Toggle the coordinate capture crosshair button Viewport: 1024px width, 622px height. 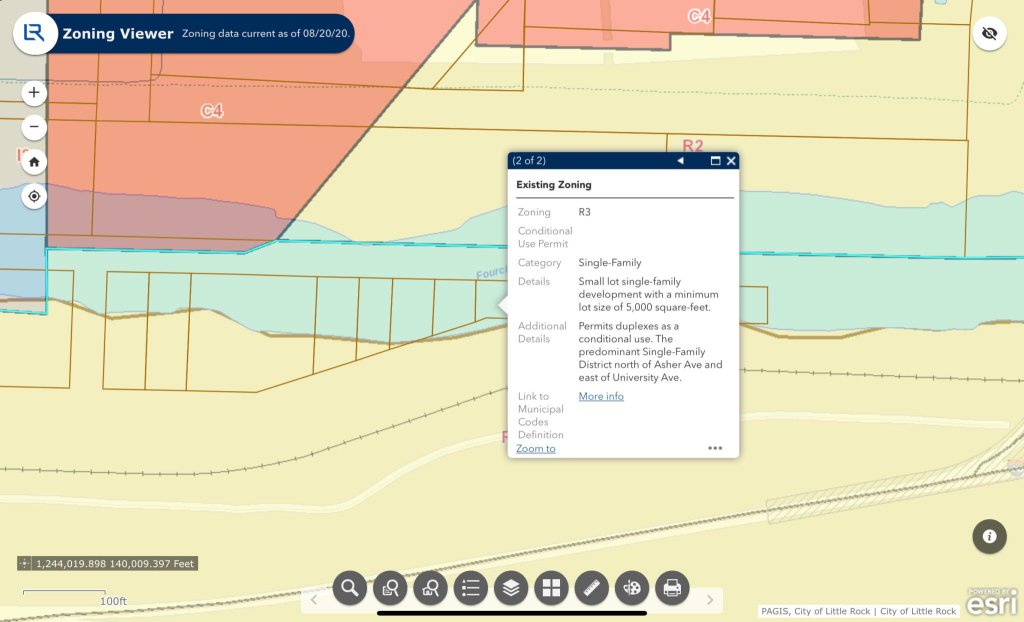[25, 564]
